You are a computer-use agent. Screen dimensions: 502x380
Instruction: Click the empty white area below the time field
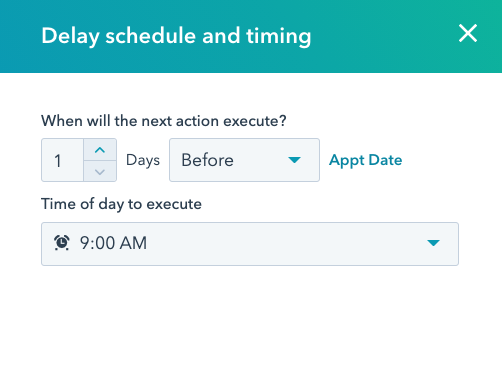click(x=250, y=320)
